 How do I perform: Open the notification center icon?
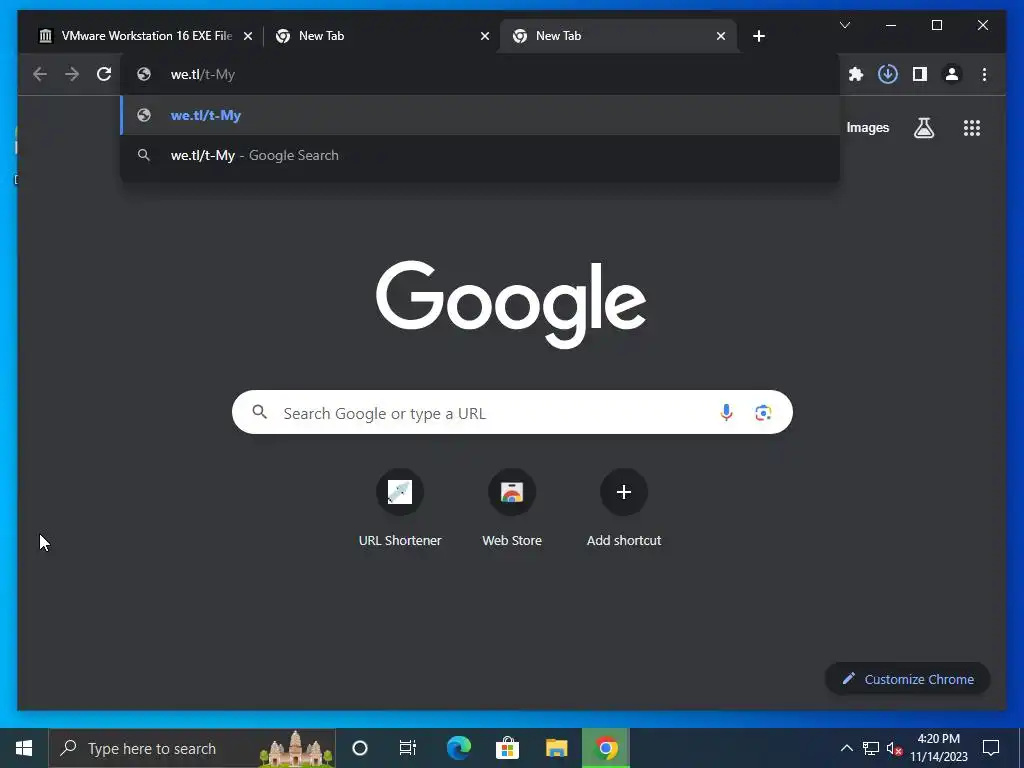pos(991,748)
